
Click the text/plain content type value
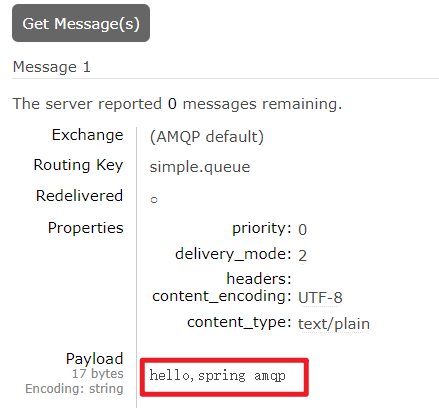click(334, 324)
